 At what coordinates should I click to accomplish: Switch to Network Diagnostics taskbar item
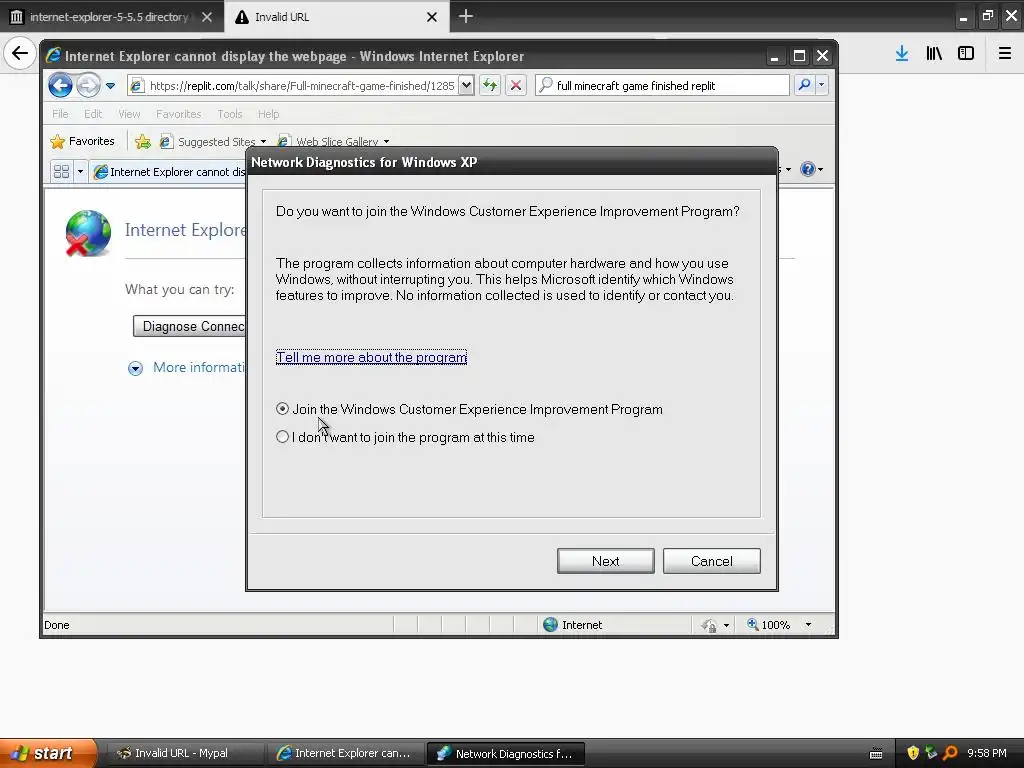(505, 753)
